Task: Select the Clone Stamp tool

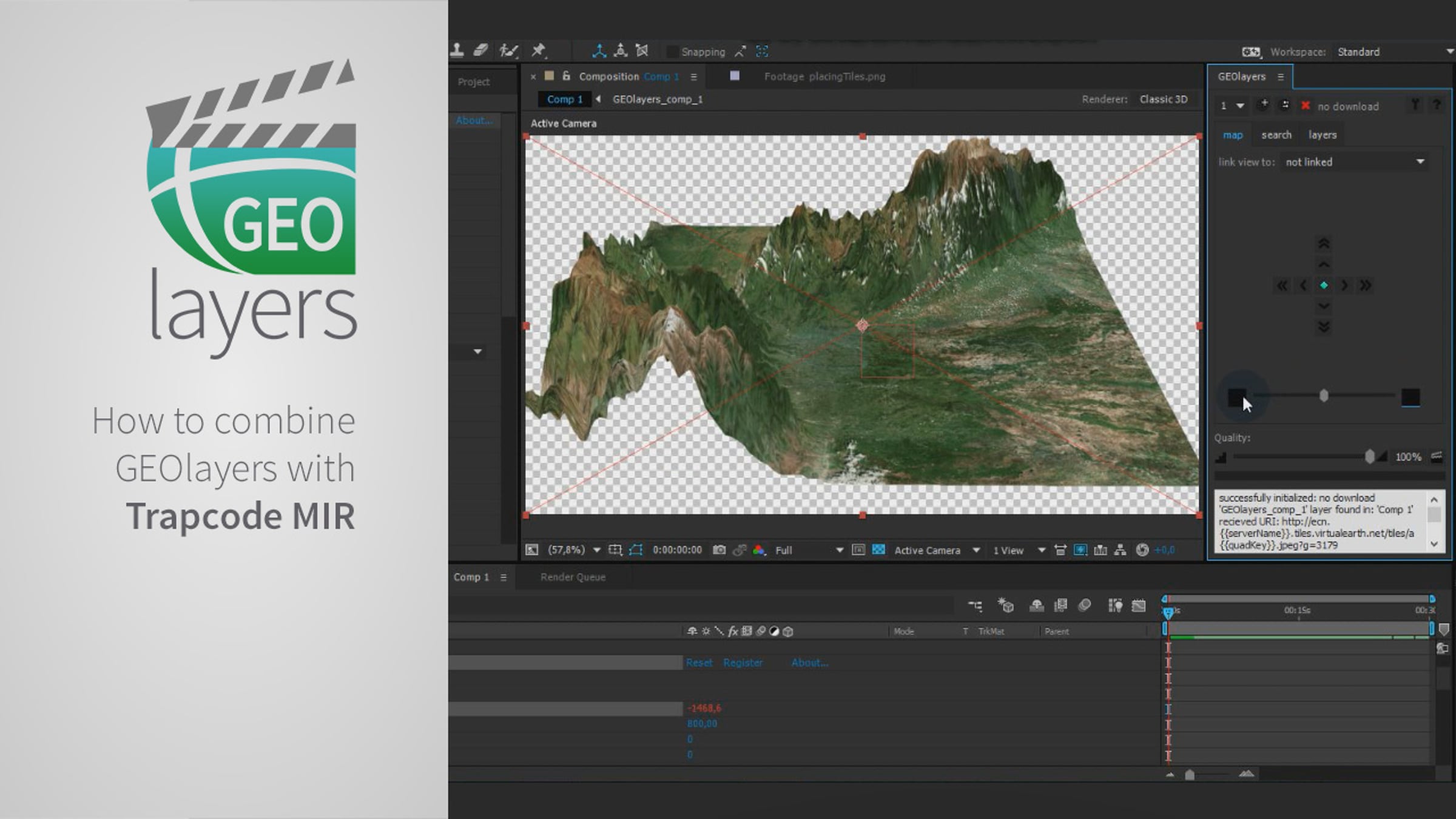Action: click(x=457, y=51)
